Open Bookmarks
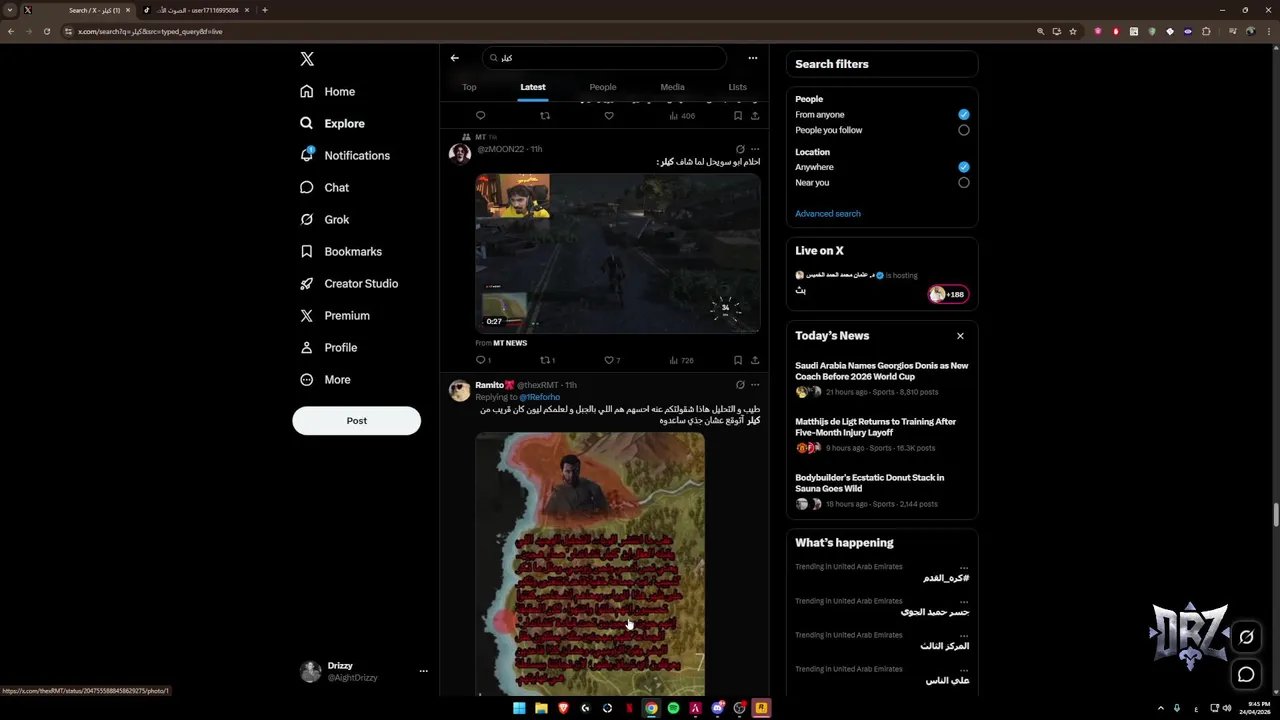The height and width of the screenshot is (720, 1280). coord(341,251)
